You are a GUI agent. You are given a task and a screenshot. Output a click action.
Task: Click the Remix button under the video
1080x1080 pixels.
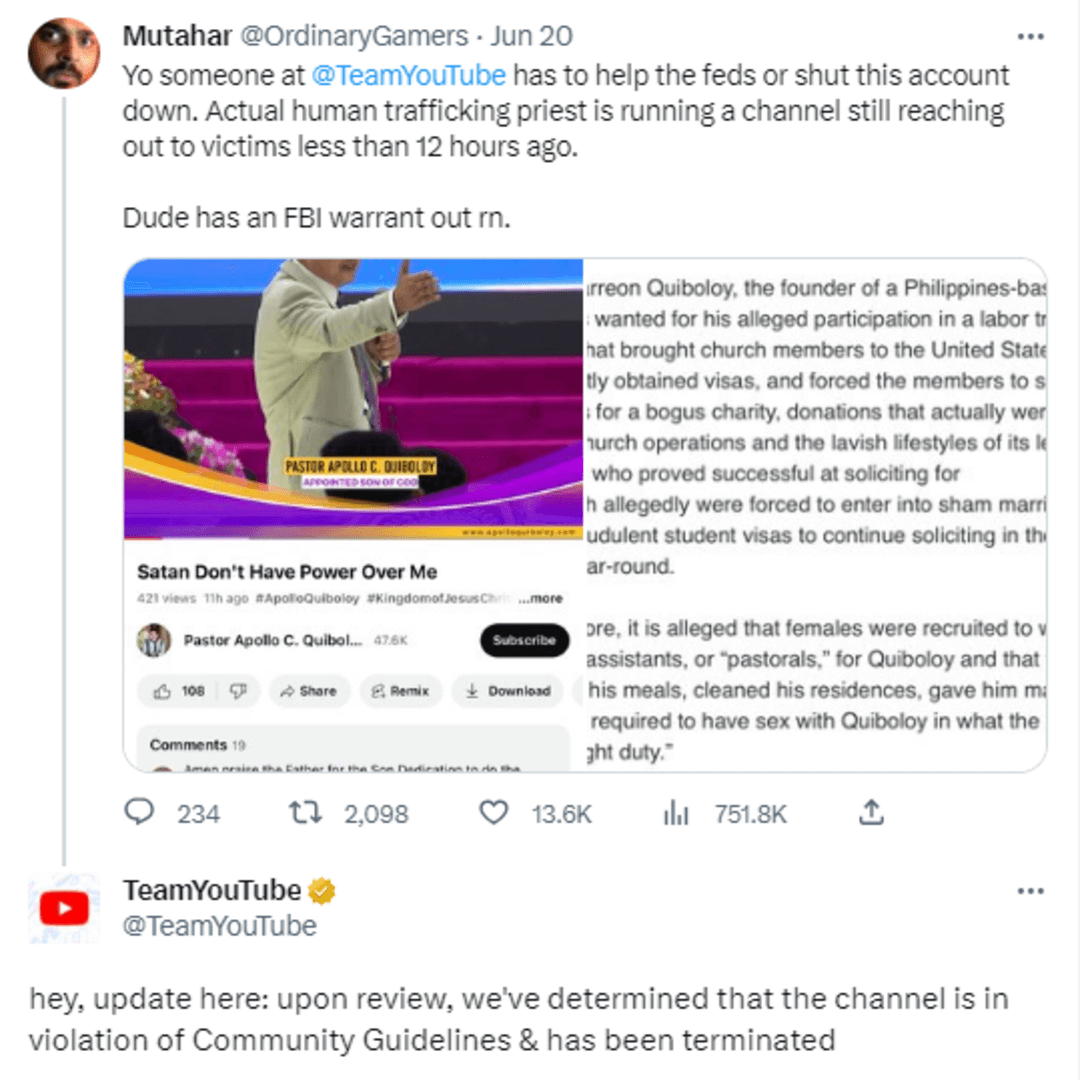point(400,690)
